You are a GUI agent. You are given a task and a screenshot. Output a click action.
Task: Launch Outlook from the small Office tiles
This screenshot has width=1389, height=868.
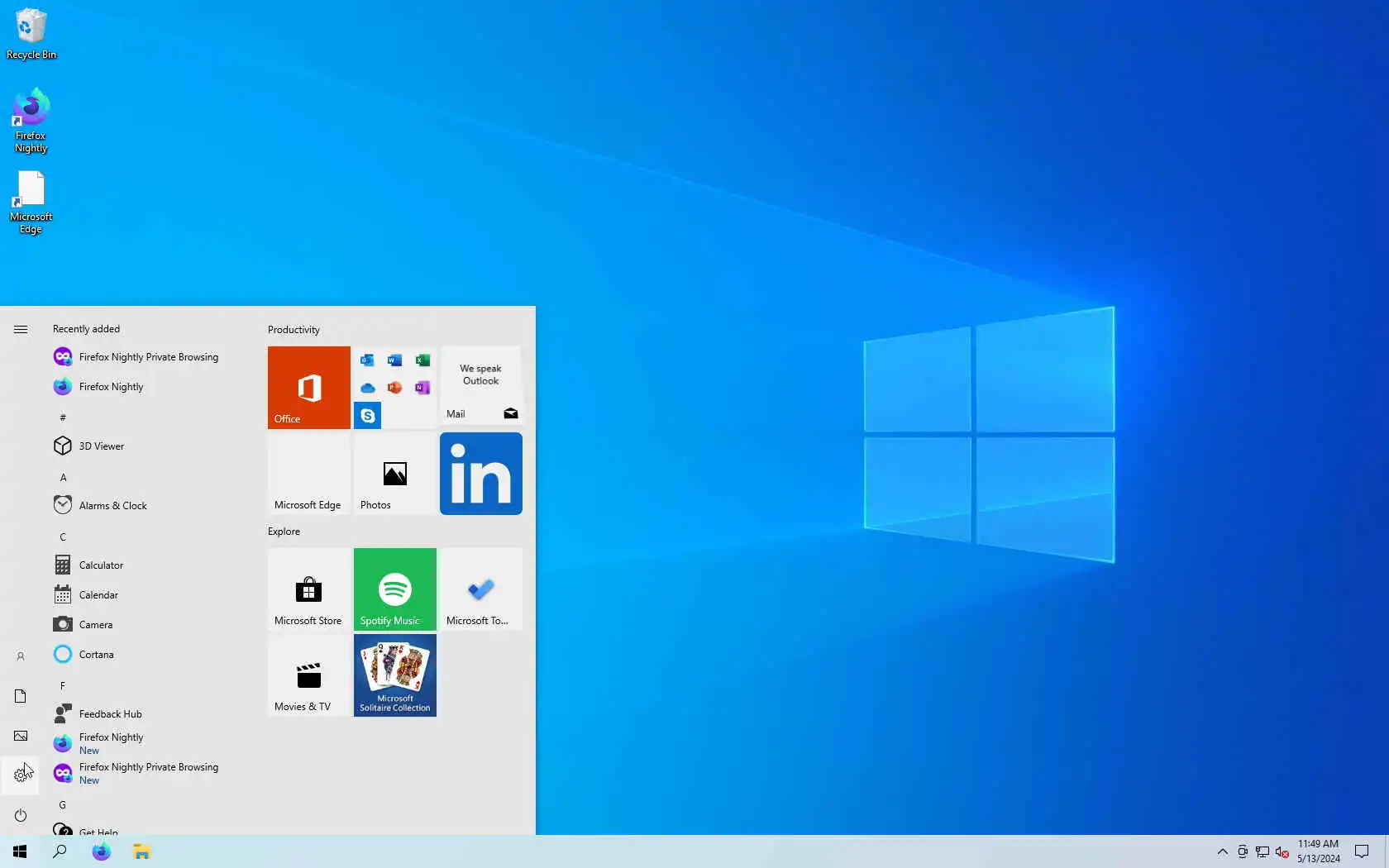[367, 360]
